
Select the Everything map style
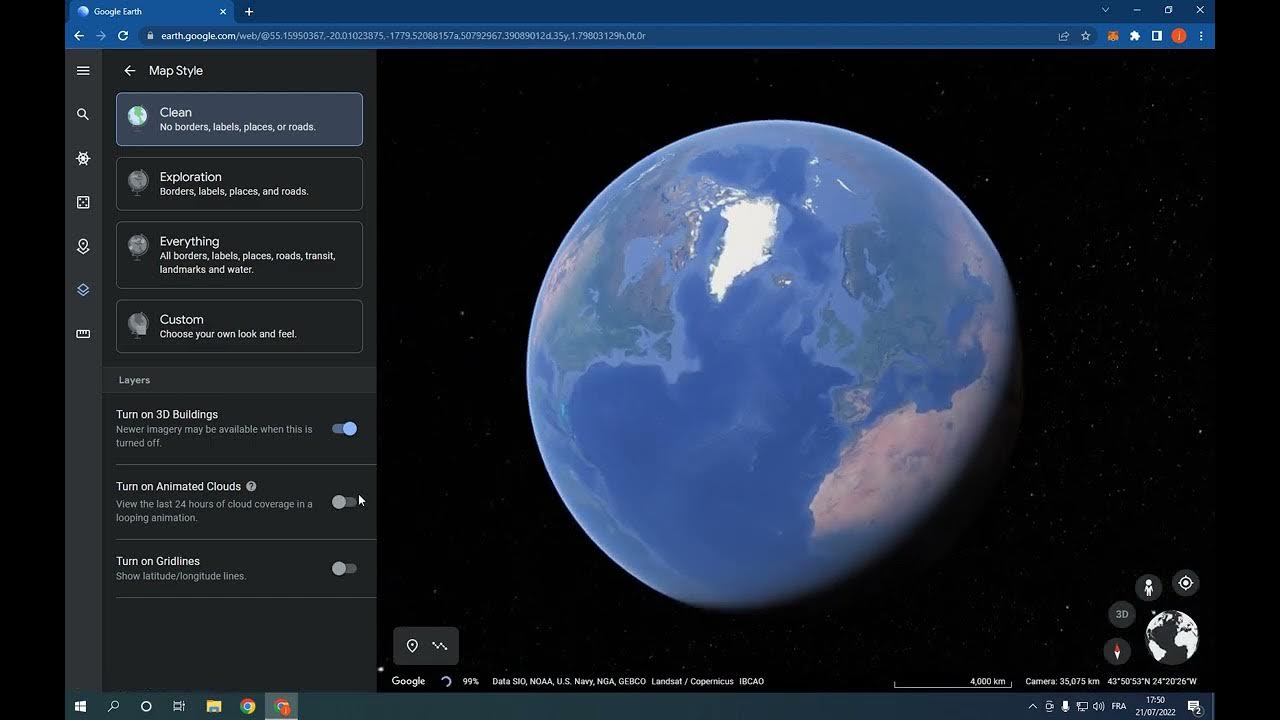click(x=239, y=255)
